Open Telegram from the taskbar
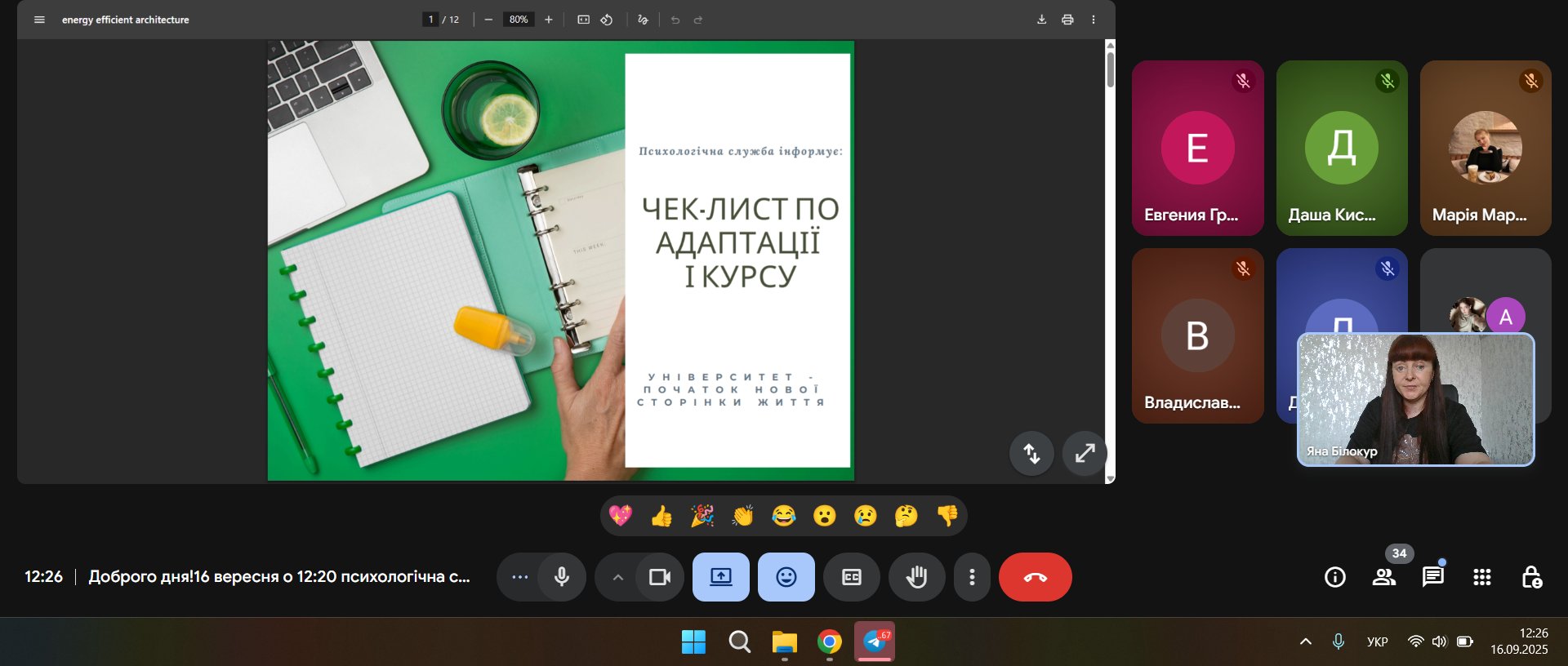 875,642
